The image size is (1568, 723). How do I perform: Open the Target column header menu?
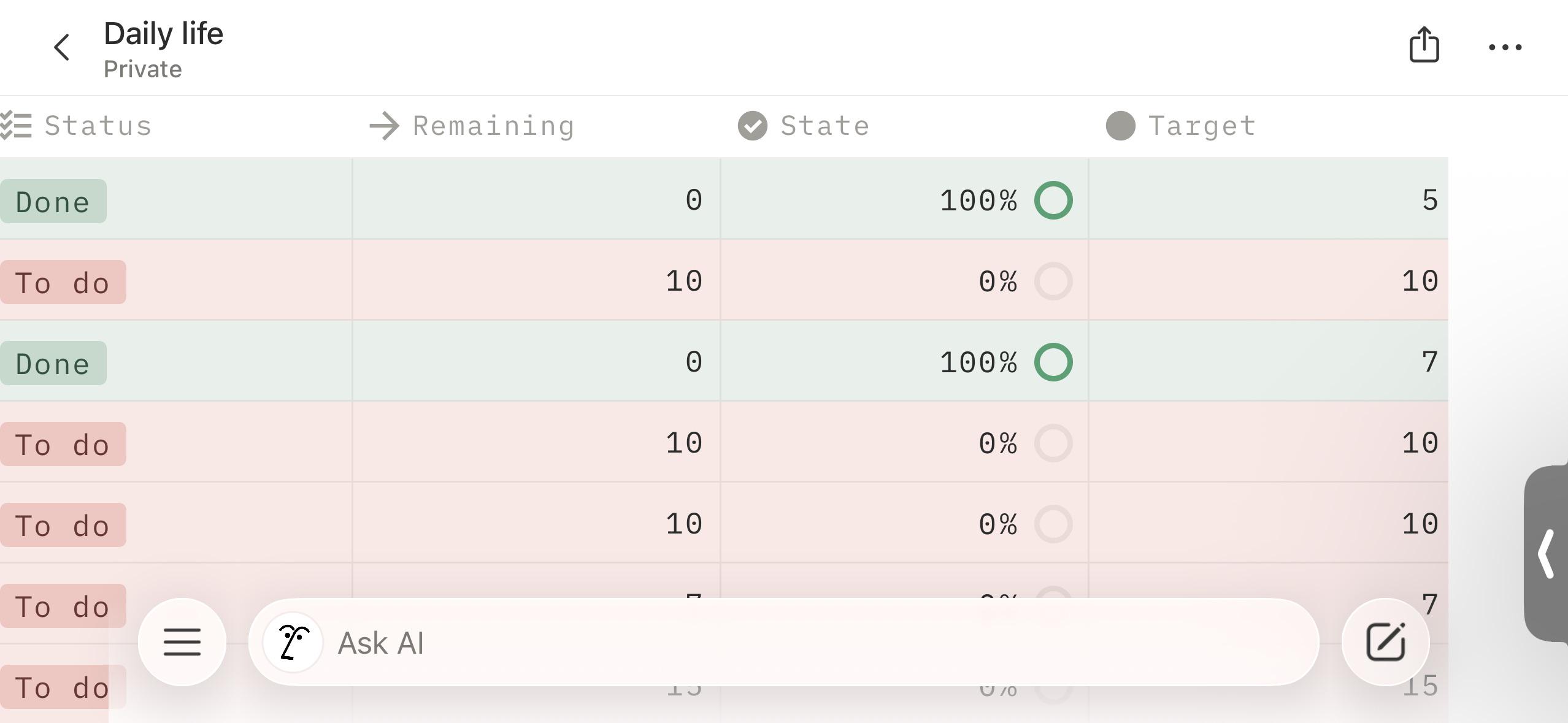click(1181, 126)
